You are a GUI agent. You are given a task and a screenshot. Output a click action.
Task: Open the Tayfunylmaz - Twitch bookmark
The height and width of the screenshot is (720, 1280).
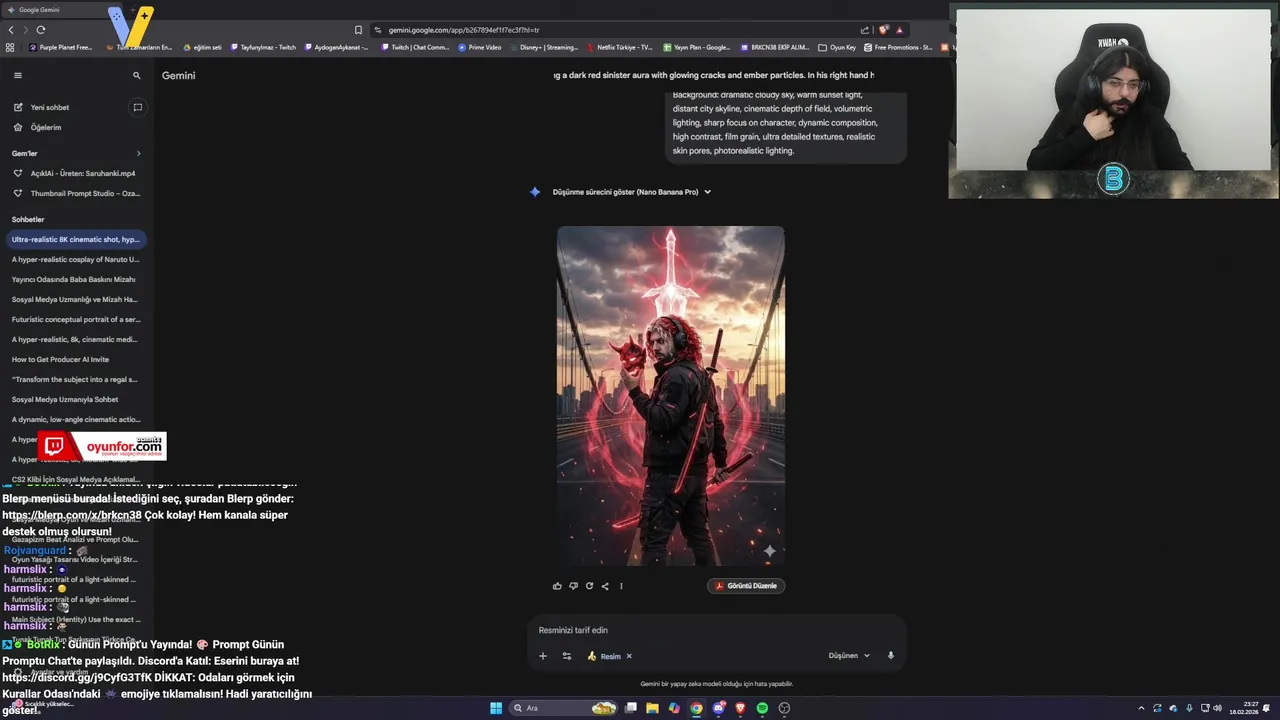pos(264,47)
